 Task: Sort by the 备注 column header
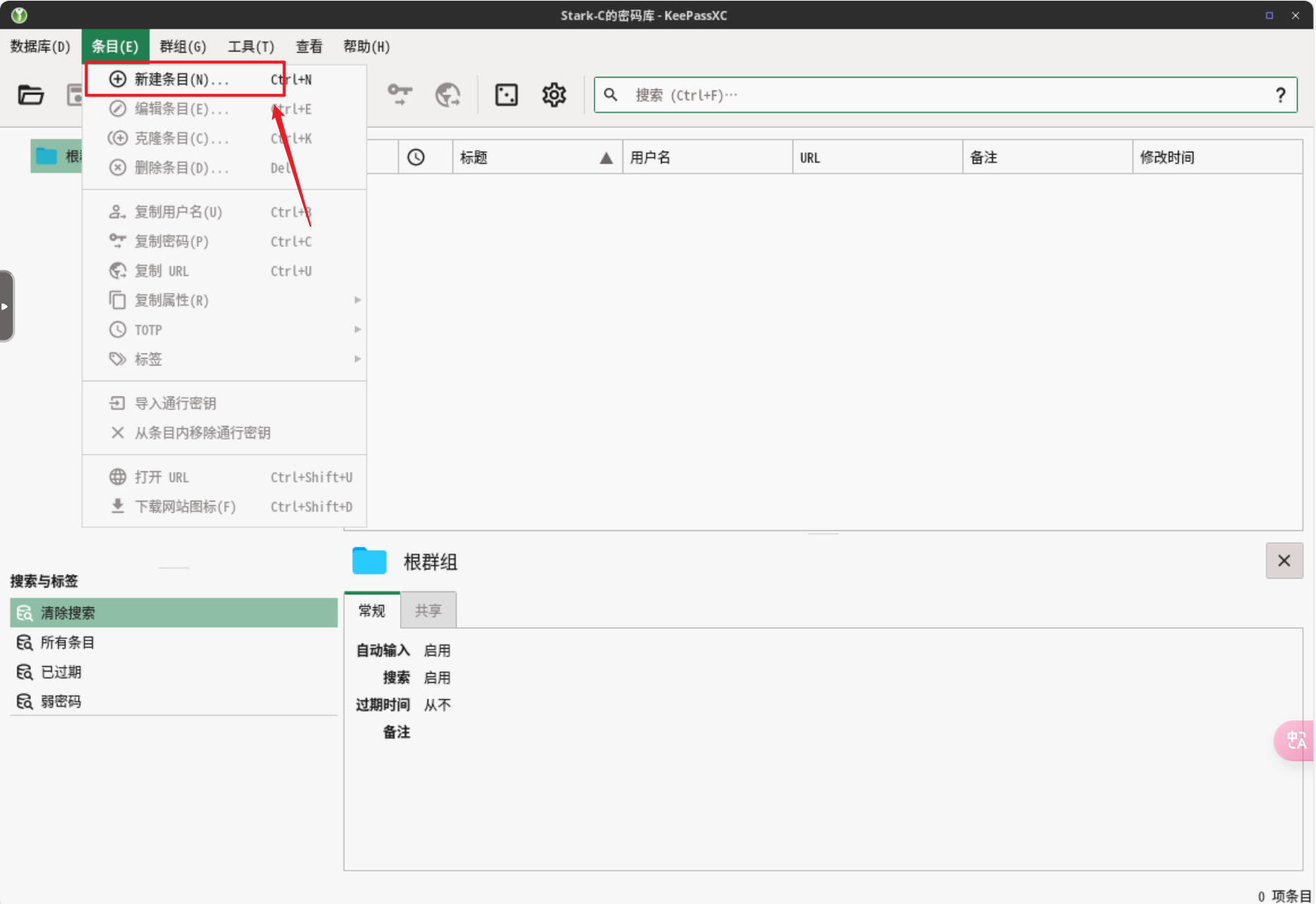[1047, 157]
